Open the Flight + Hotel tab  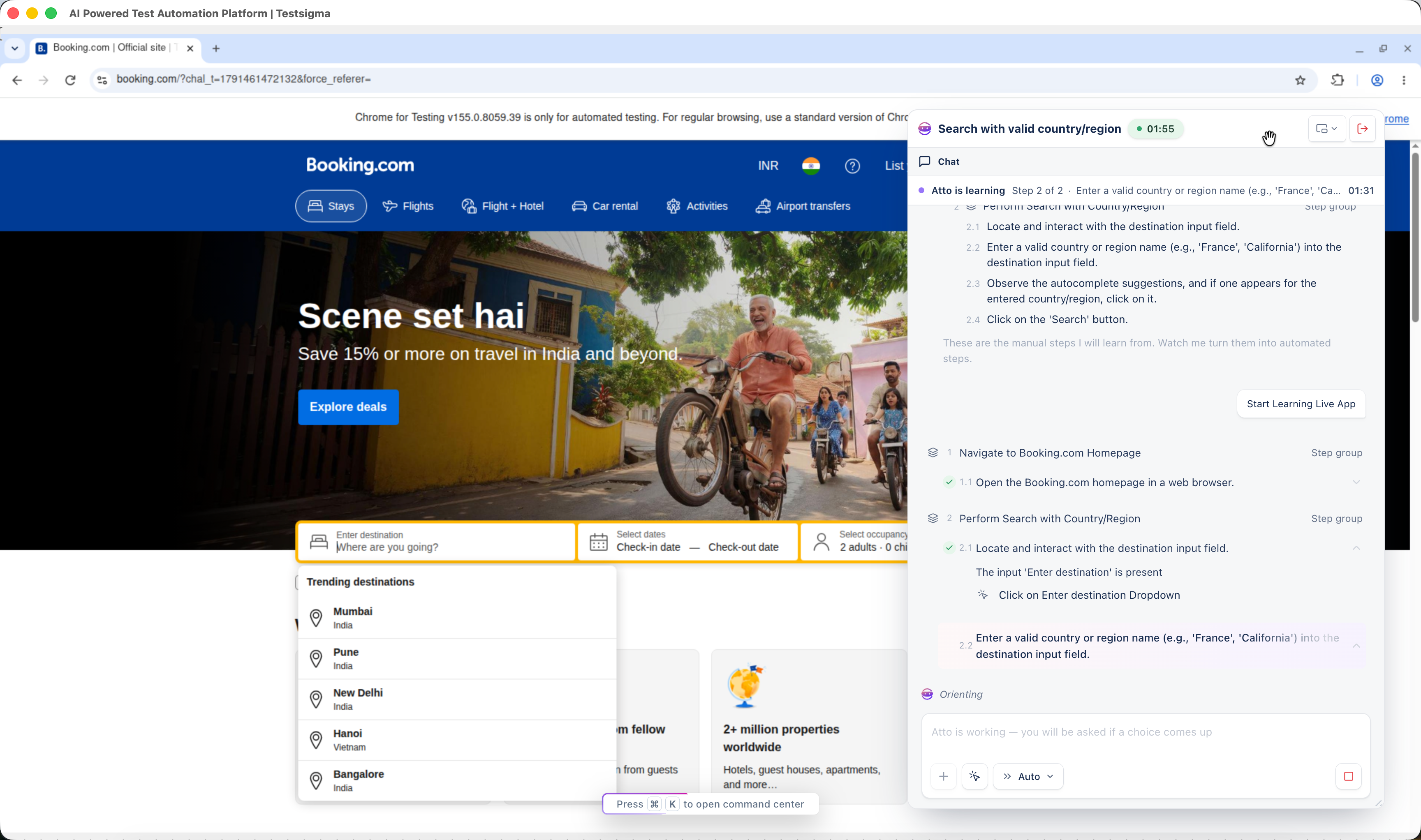pos(502,206)
